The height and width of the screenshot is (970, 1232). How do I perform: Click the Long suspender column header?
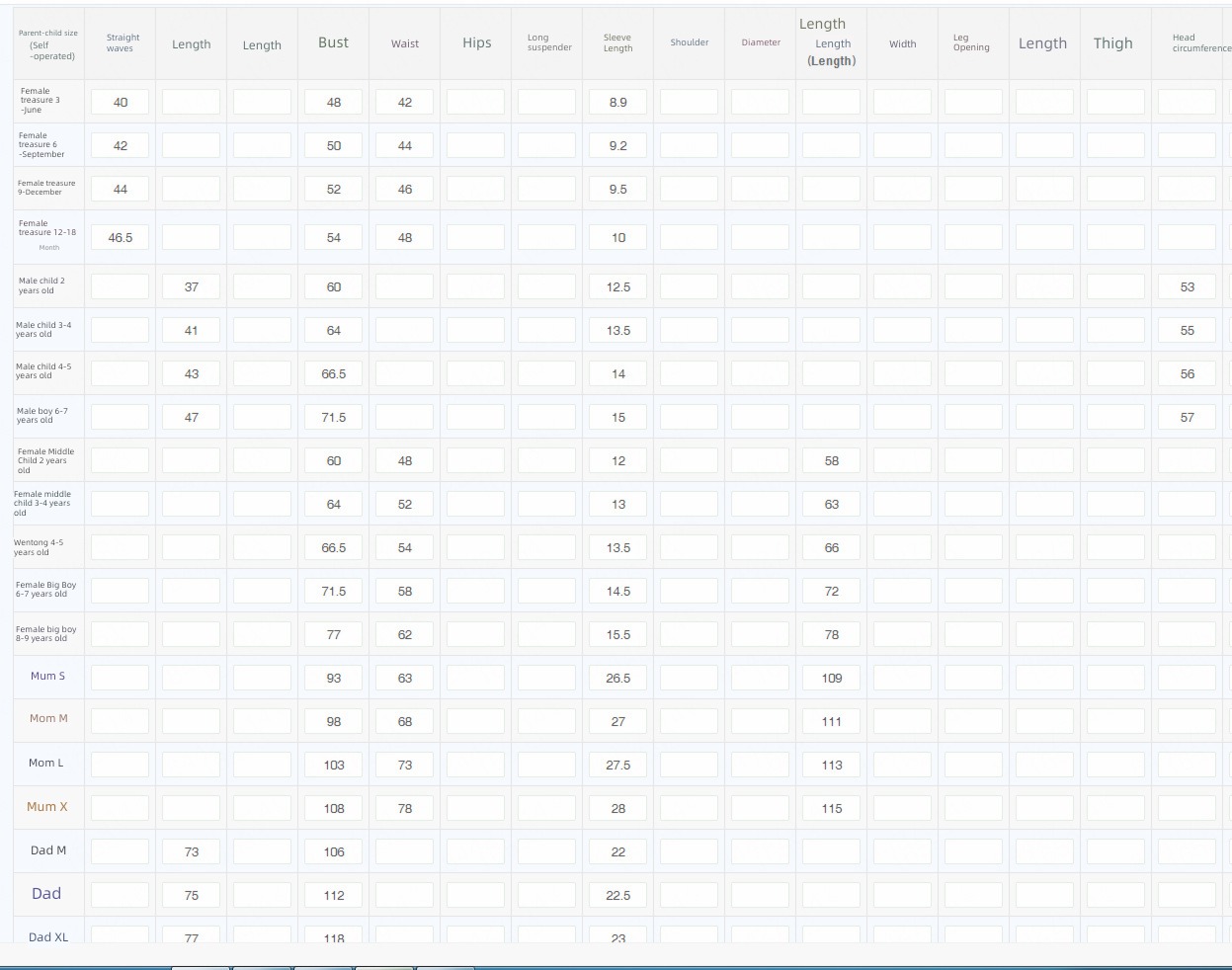tap(549, 42)
